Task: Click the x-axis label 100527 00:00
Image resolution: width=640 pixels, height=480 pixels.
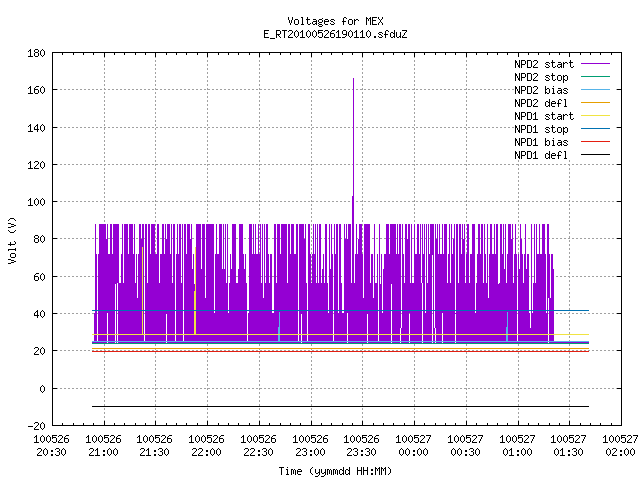Action: 413,446
